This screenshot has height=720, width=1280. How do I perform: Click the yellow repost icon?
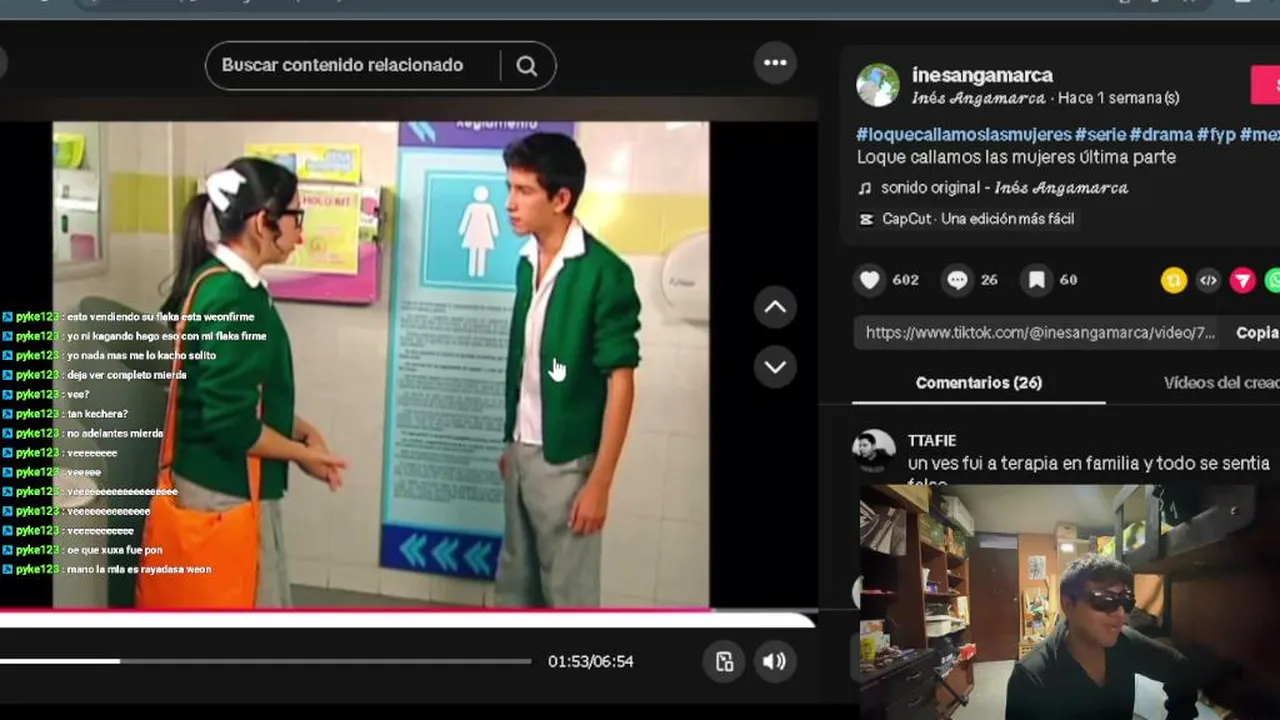tap(1174, 281)
